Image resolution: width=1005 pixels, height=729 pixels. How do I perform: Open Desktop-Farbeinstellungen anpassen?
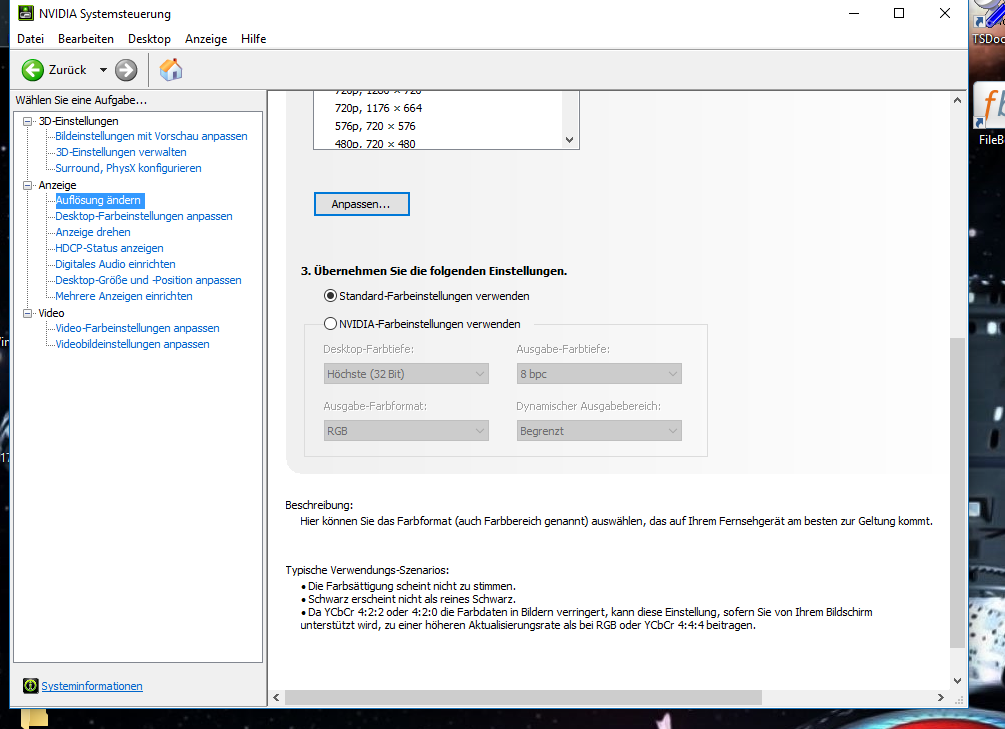coord(144,216)
